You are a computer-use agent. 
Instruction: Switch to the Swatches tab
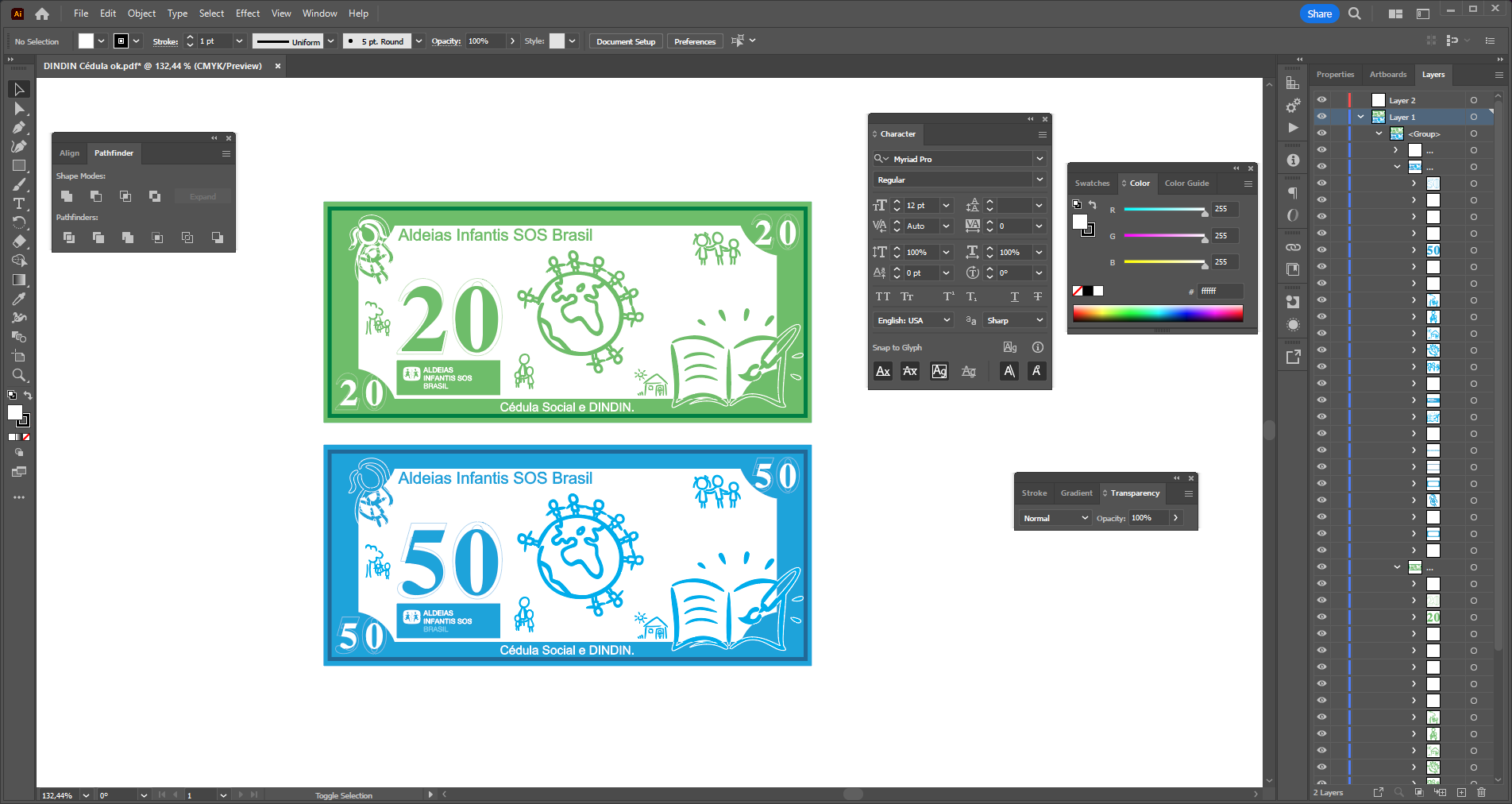(1092, 184)
